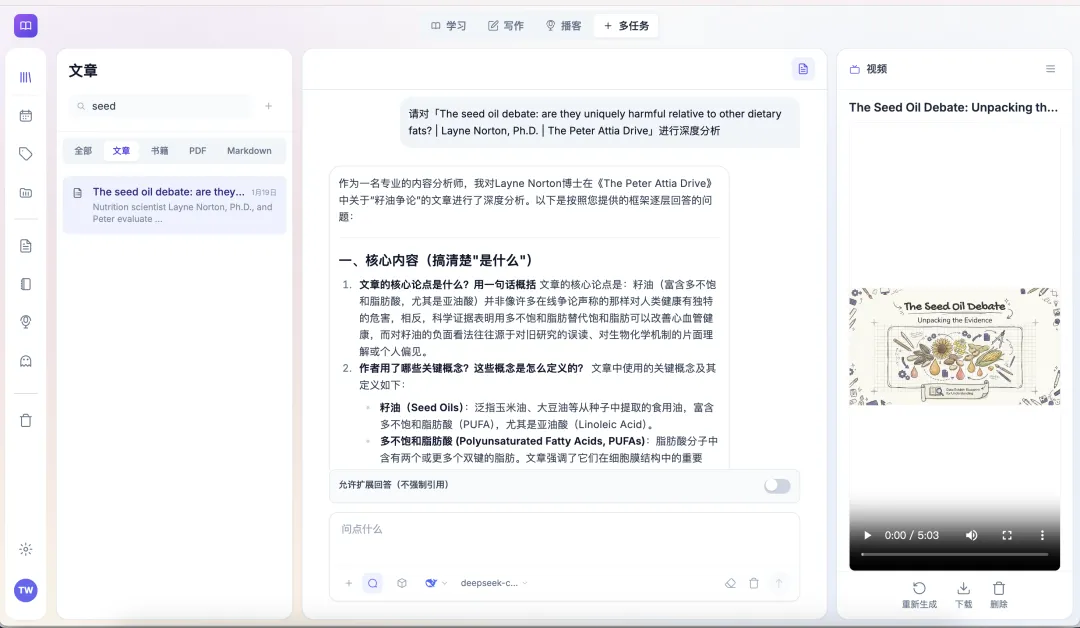Open settings via the sun gear icon
Image resolution: width=1080 pixels, height=628 pixels.
click(x=25, y=550)
